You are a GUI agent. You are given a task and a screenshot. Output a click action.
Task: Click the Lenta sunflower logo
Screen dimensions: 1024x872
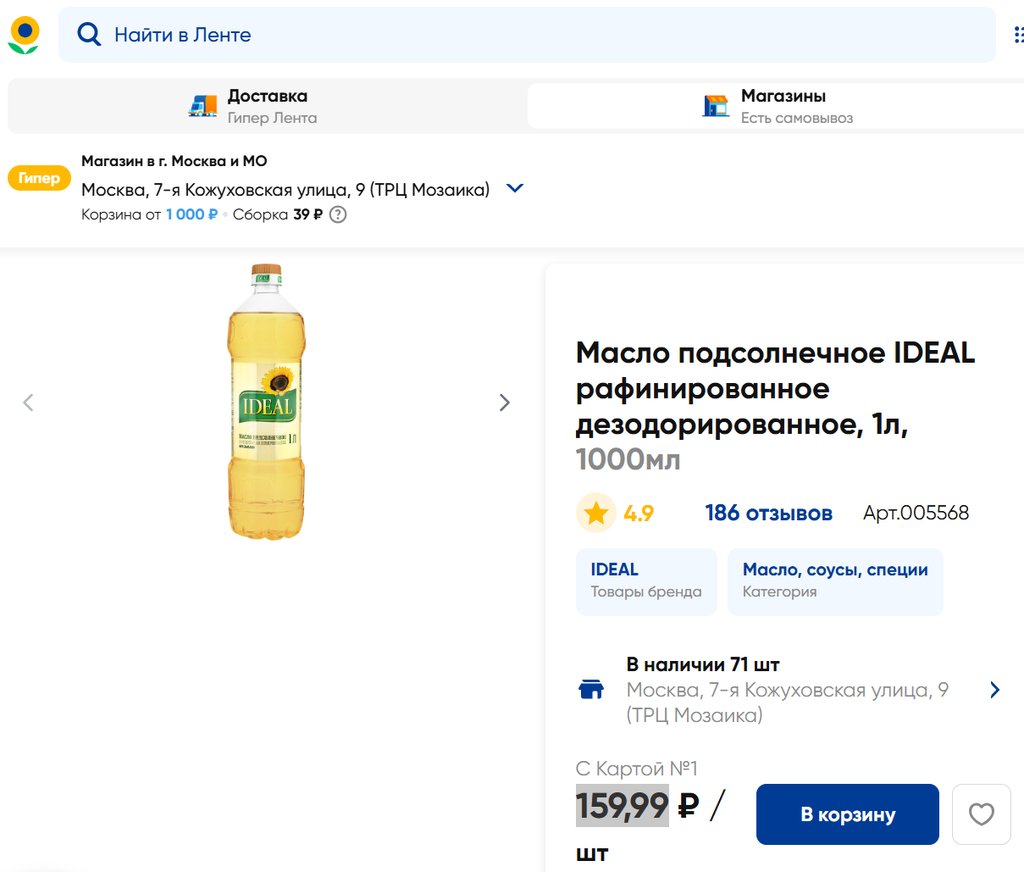tap(24, 35)
